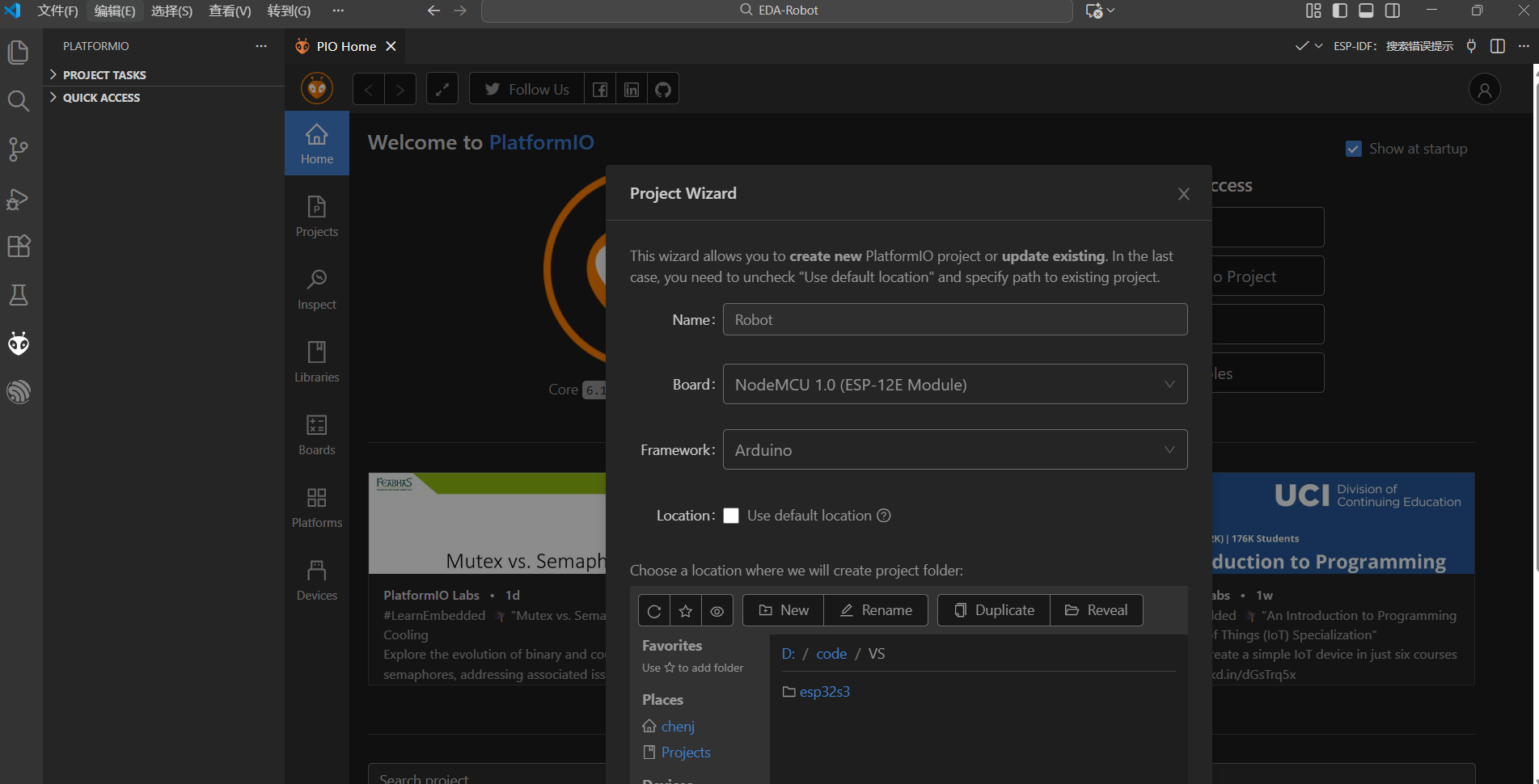
Task: Open Devices in PIO sidebar
Action: pyautogui.click(x=317, y=580)
